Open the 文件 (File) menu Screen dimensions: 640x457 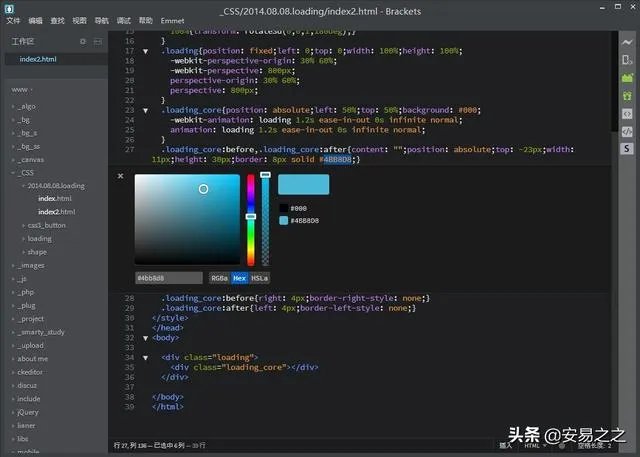click(x=13, y=20)
